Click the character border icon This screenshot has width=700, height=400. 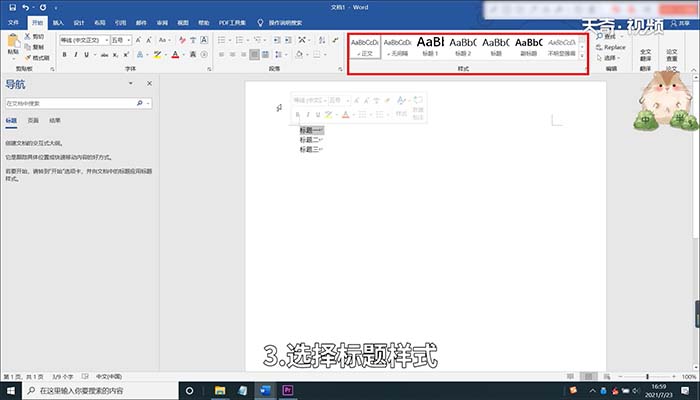pyautogui.click(x=204, y=40)
